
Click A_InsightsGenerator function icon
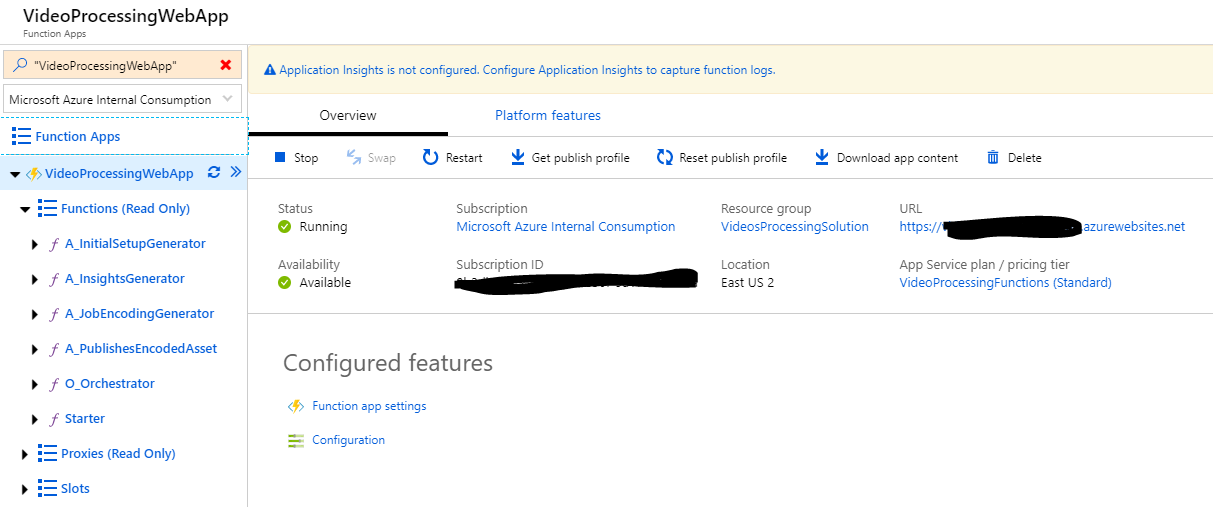pos(54,279)
